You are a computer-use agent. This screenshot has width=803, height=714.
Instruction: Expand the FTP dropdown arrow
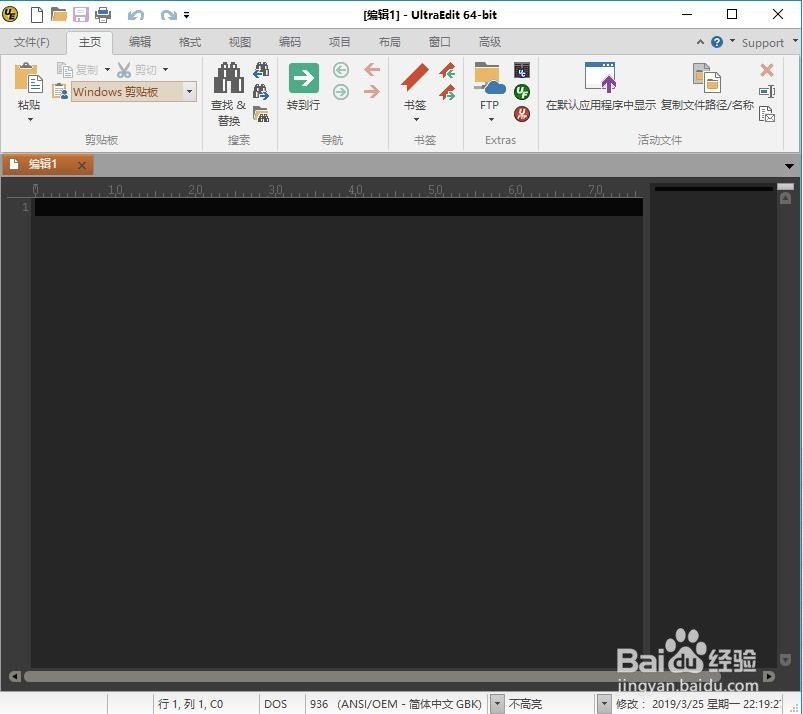click(x=491, y=120)
